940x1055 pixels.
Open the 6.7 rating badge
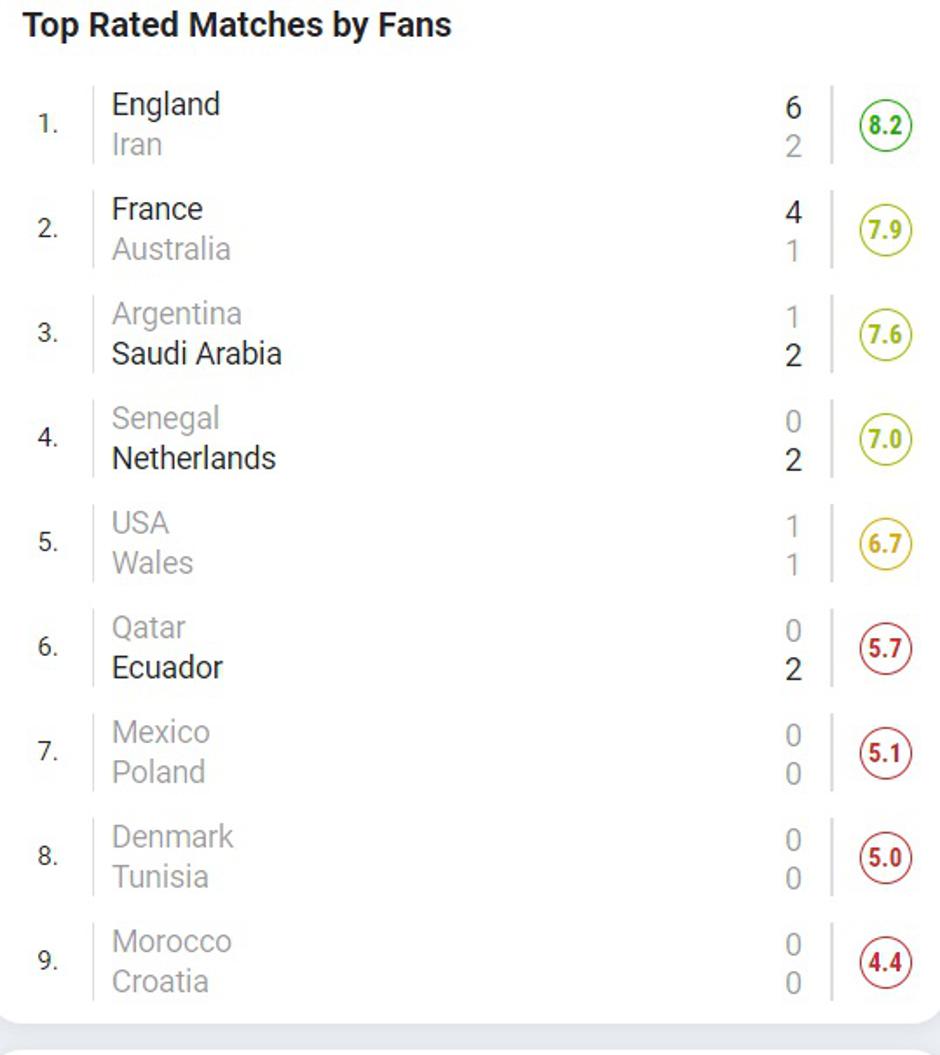pos(885,544)
